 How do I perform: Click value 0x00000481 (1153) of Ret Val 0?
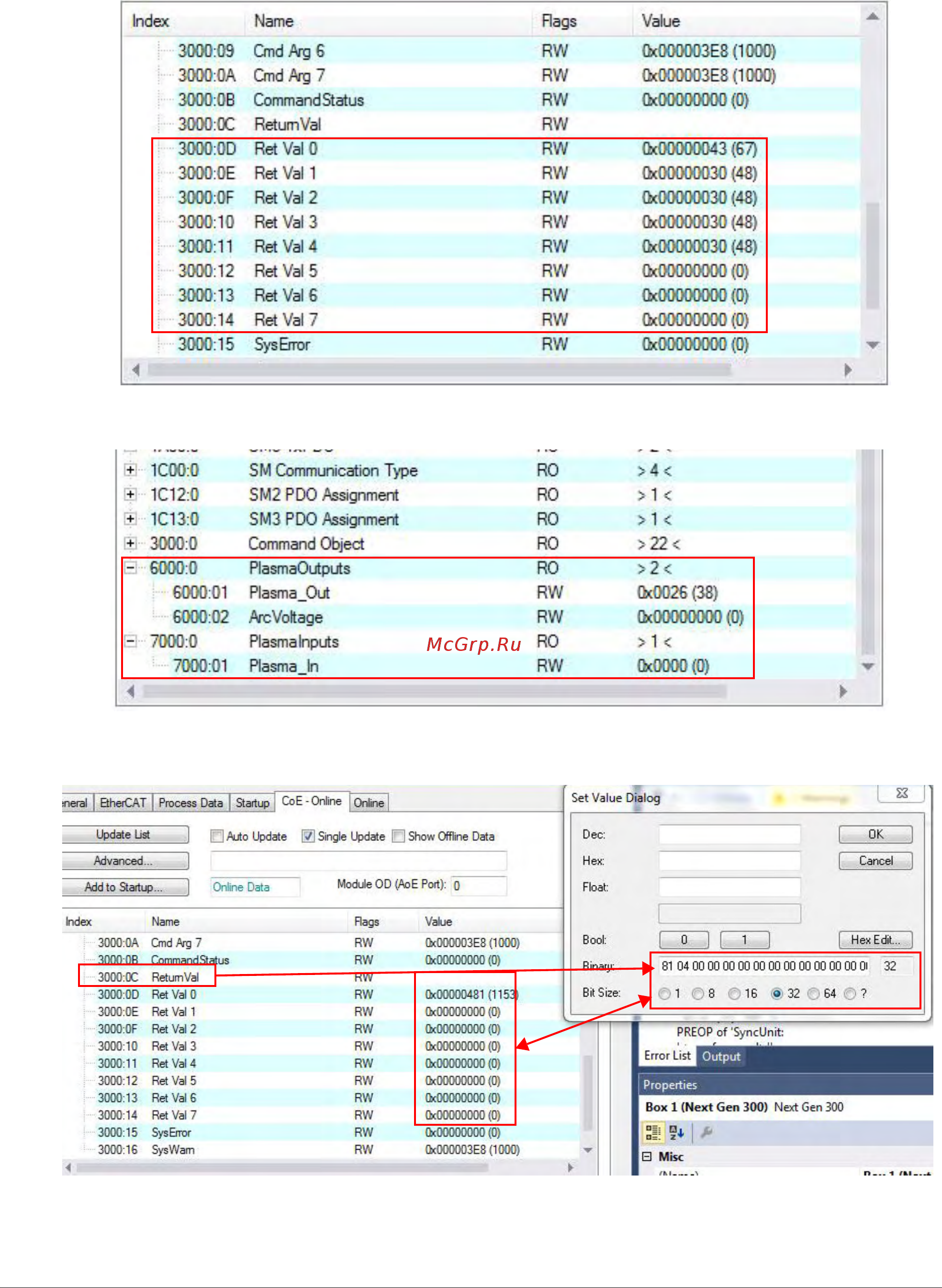[x=471, y=995]
